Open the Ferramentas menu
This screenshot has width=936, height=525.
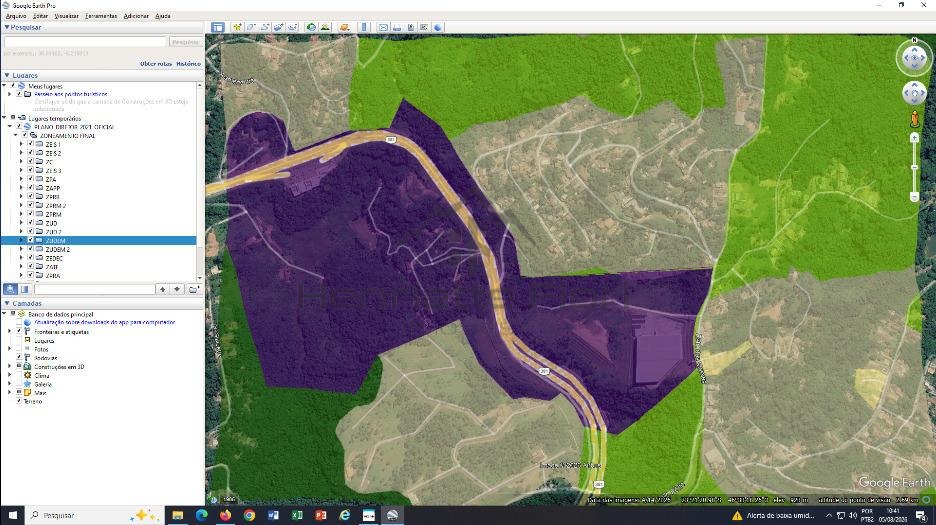click(101, 16)
